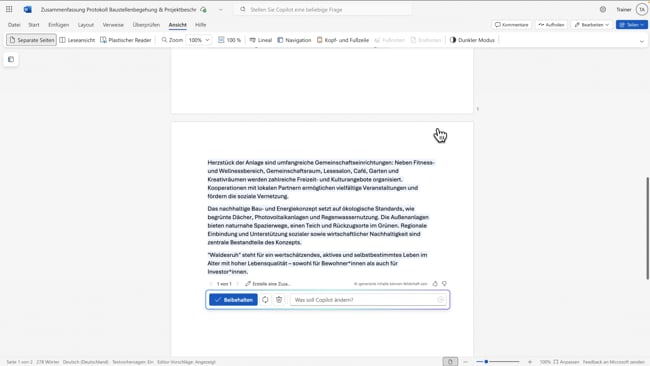
Task: Regenerate the Copilot draft
Action: pyautogui.click(x=265, y=300)
